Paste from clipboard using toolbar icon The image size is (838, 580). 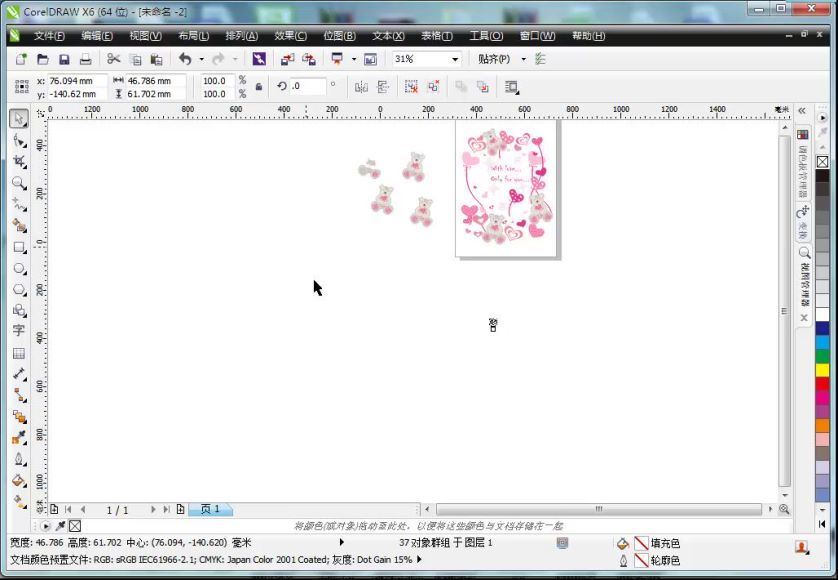click(x=156, y=59)
